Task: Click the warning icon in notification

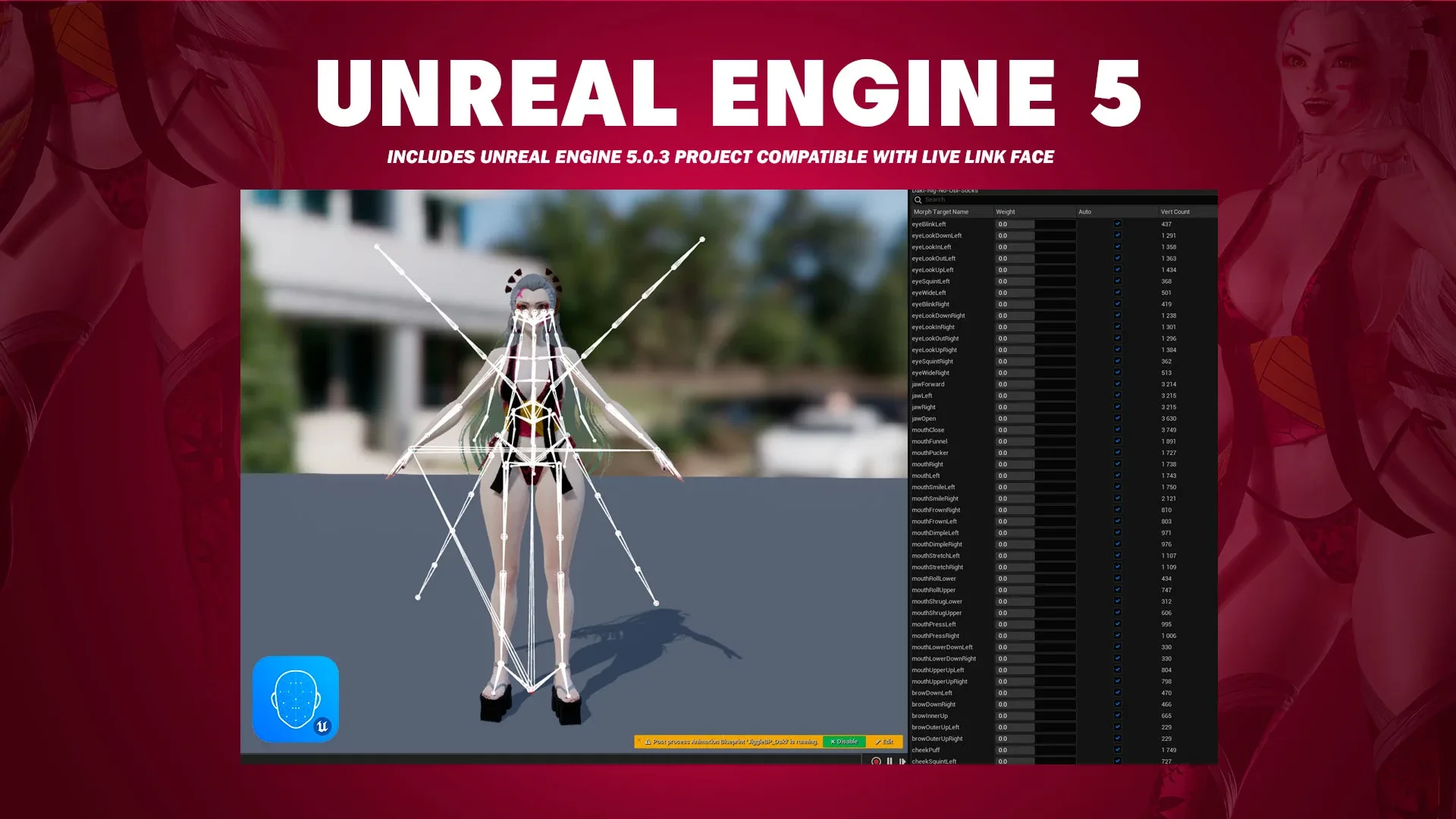Action: coord(648,742)
